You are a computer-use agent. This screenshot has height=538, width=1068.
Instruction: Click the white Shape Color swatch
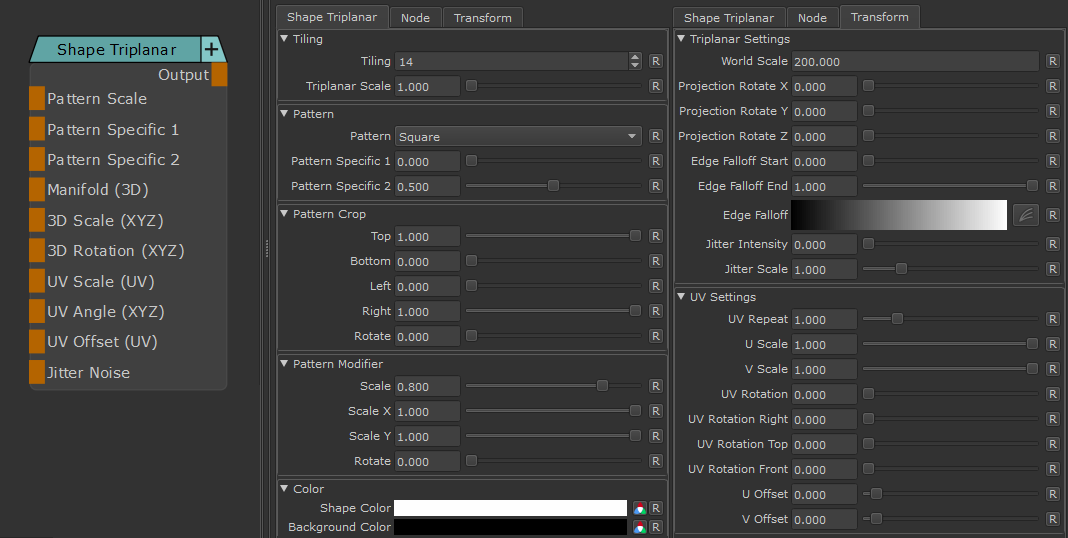pyautogui.click(x=510, y=509)
